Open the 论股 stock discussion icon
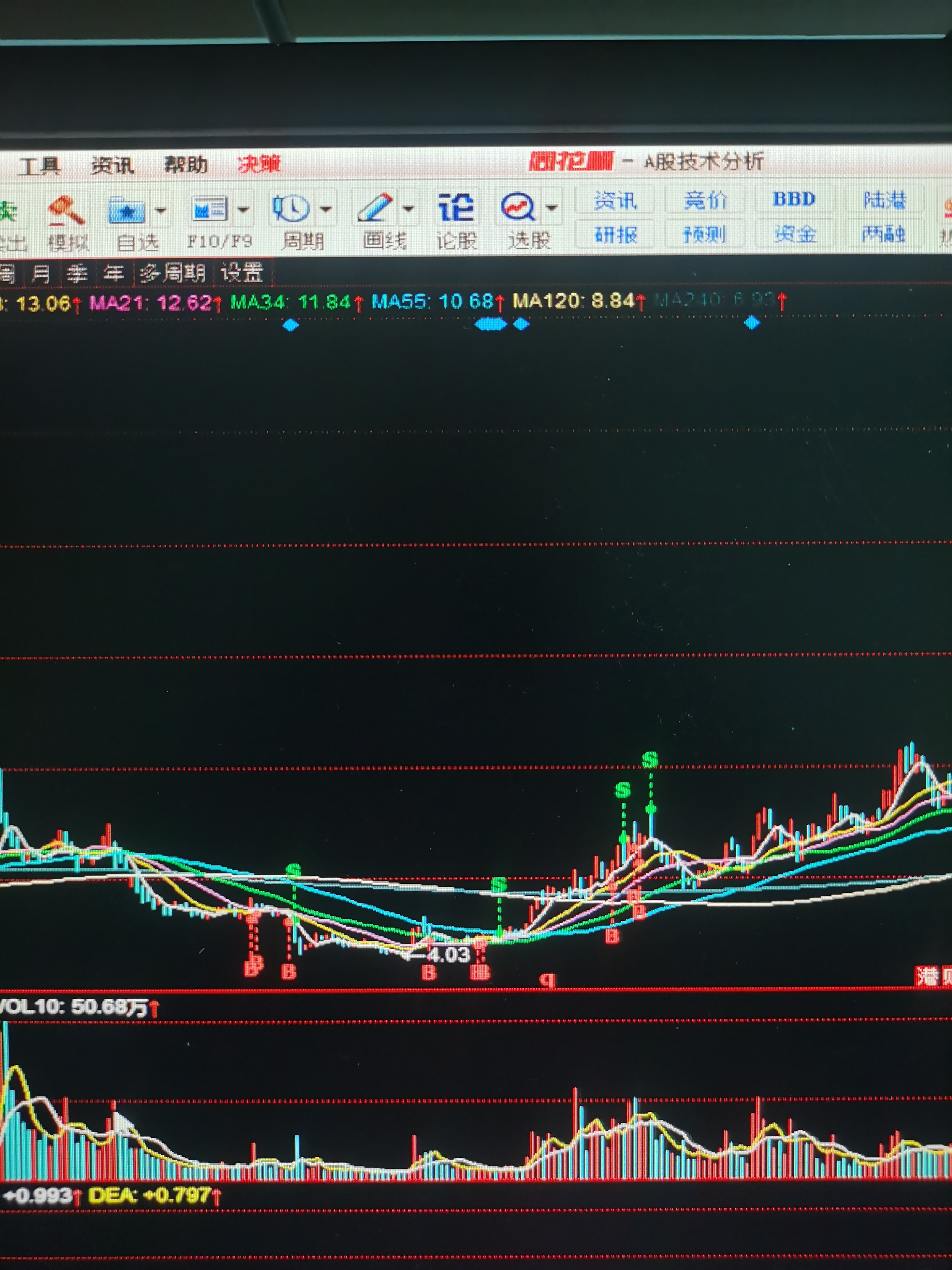The width and height of the screenshot is (952, 1270). tap(455, 207)
